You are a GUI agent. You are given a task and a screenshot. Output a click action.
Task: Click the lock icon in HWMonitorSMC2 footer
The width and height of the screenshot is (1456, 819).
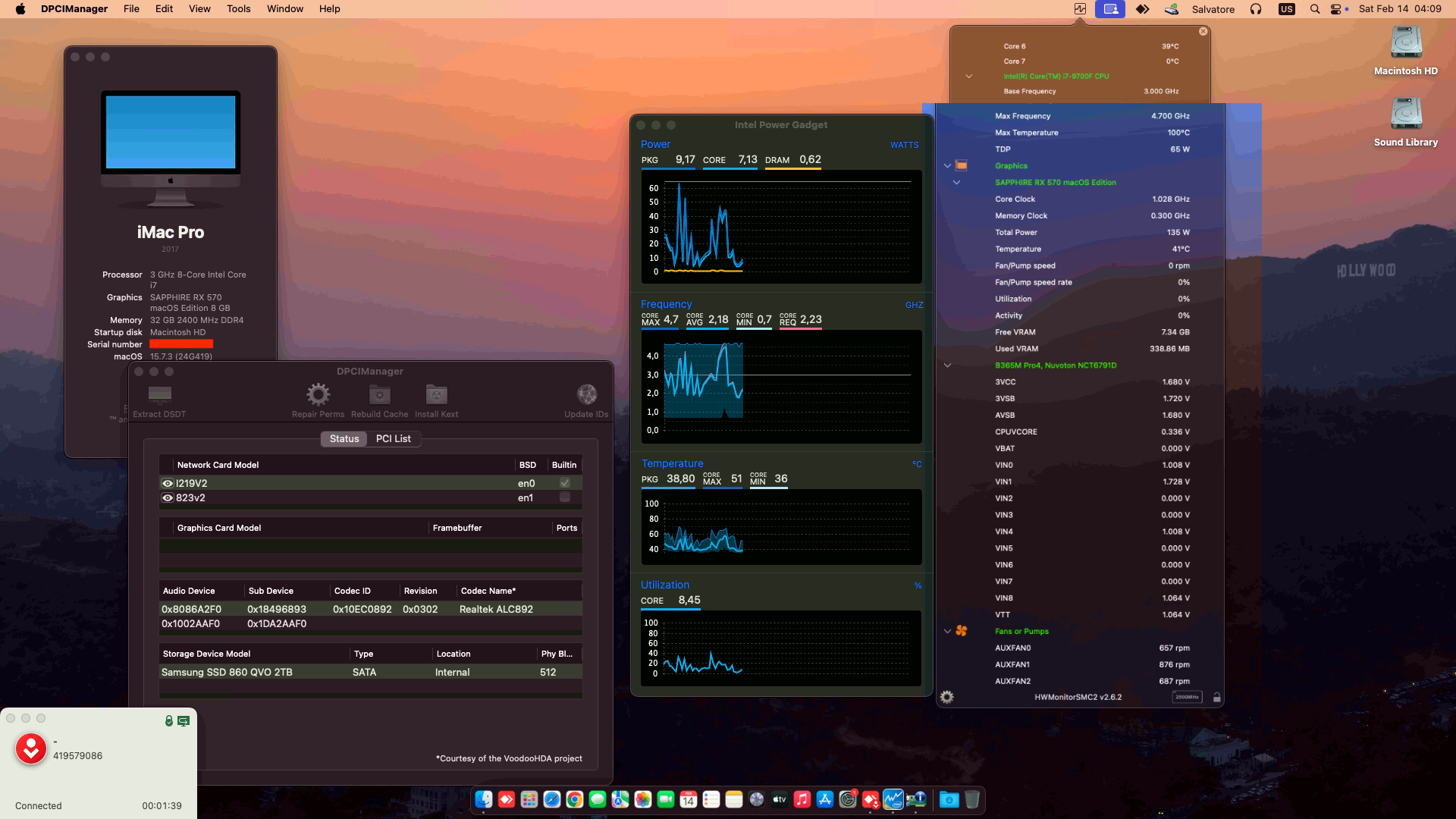tap(1216, 697)
